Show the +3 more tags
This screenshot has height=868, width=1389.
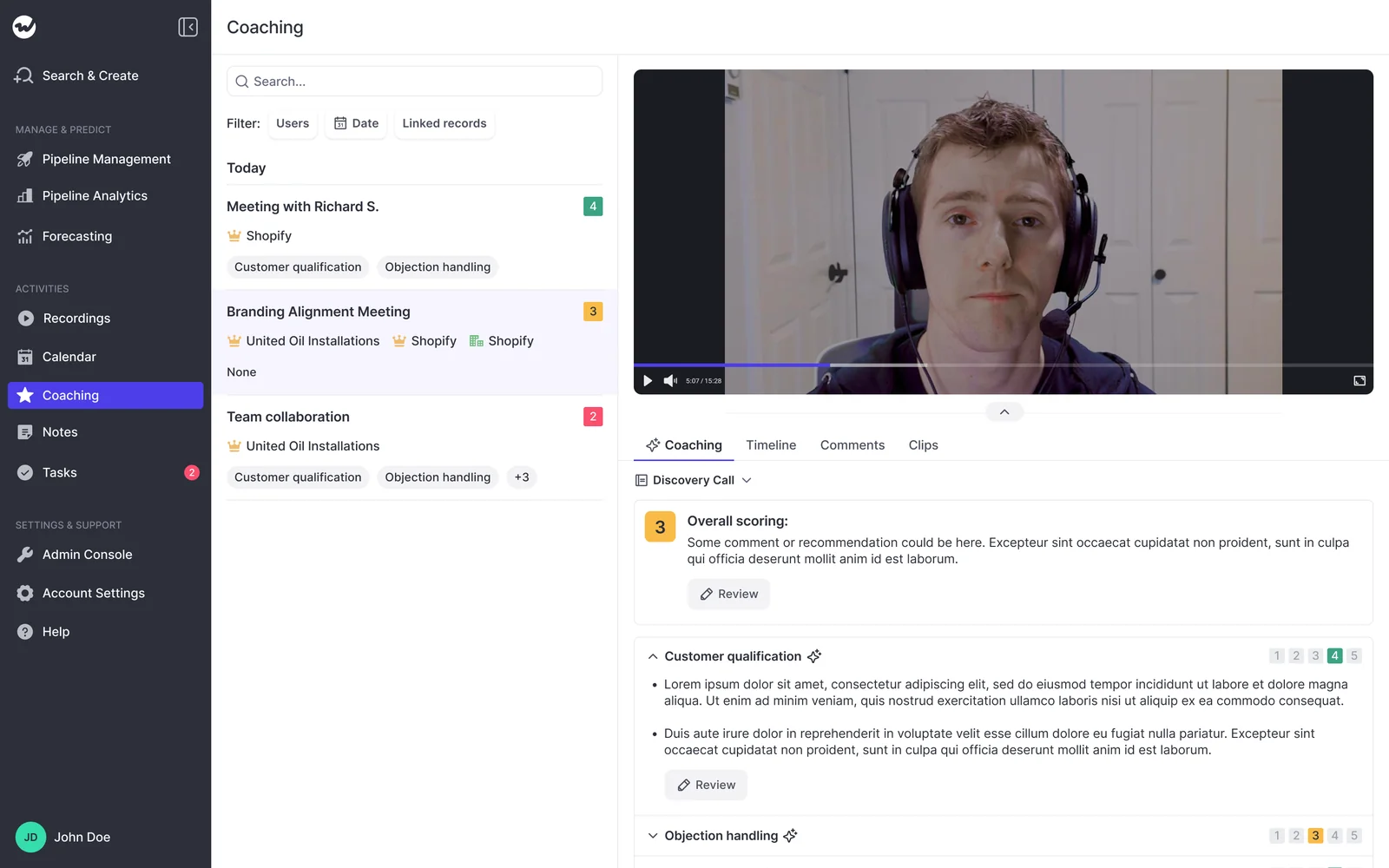(x=522, y=477)
